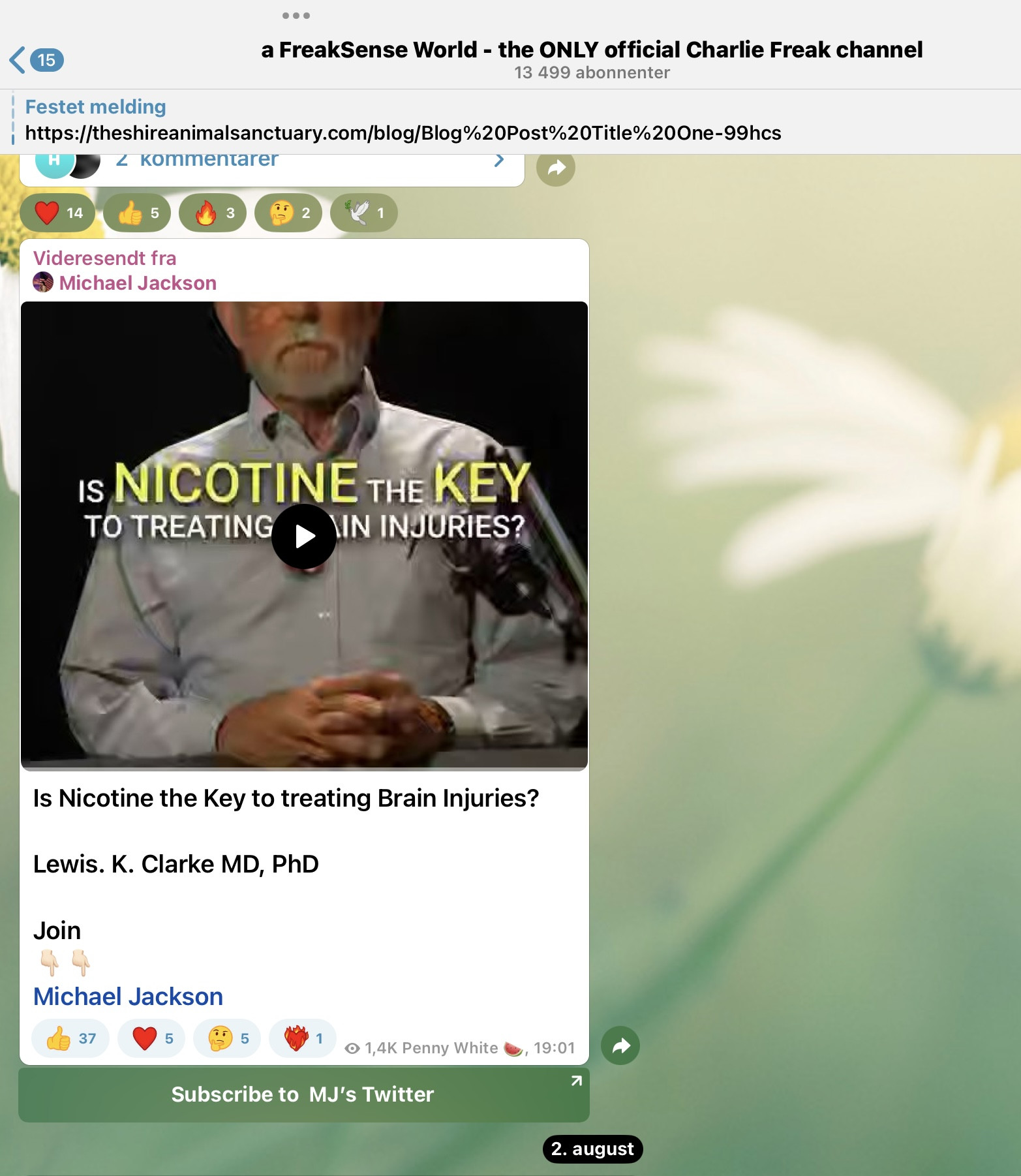This screenshot has width=1021, height=1176.
Task: Toggle the fire reaction with 3
Action: [213, 213]
